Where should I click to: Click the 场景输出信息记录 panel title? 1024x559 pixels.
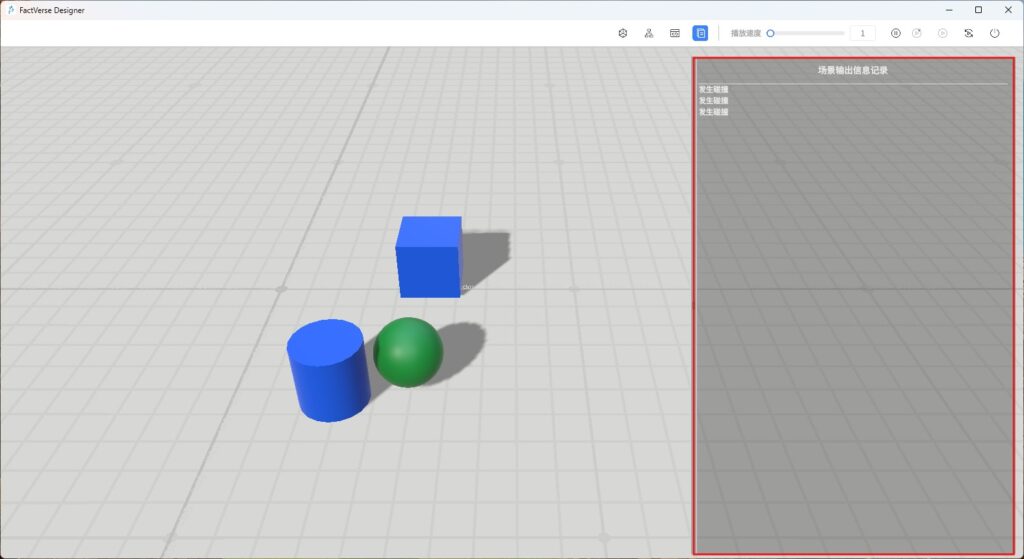pos(852,71)
